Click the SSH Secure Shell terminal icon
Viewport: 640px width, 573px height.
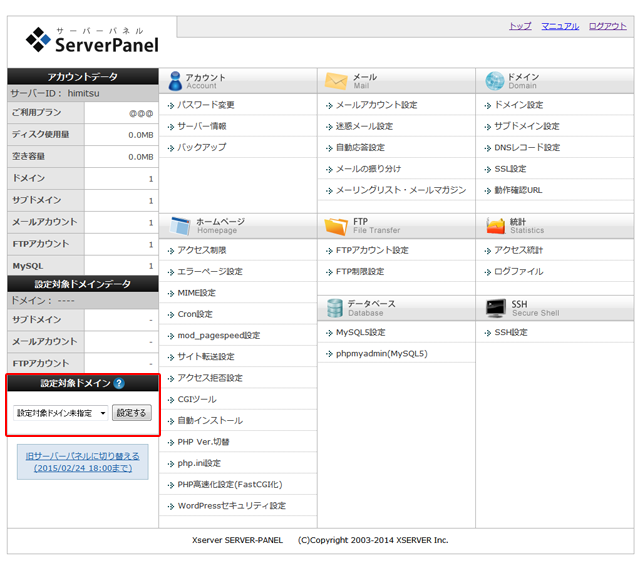point(494,308)
